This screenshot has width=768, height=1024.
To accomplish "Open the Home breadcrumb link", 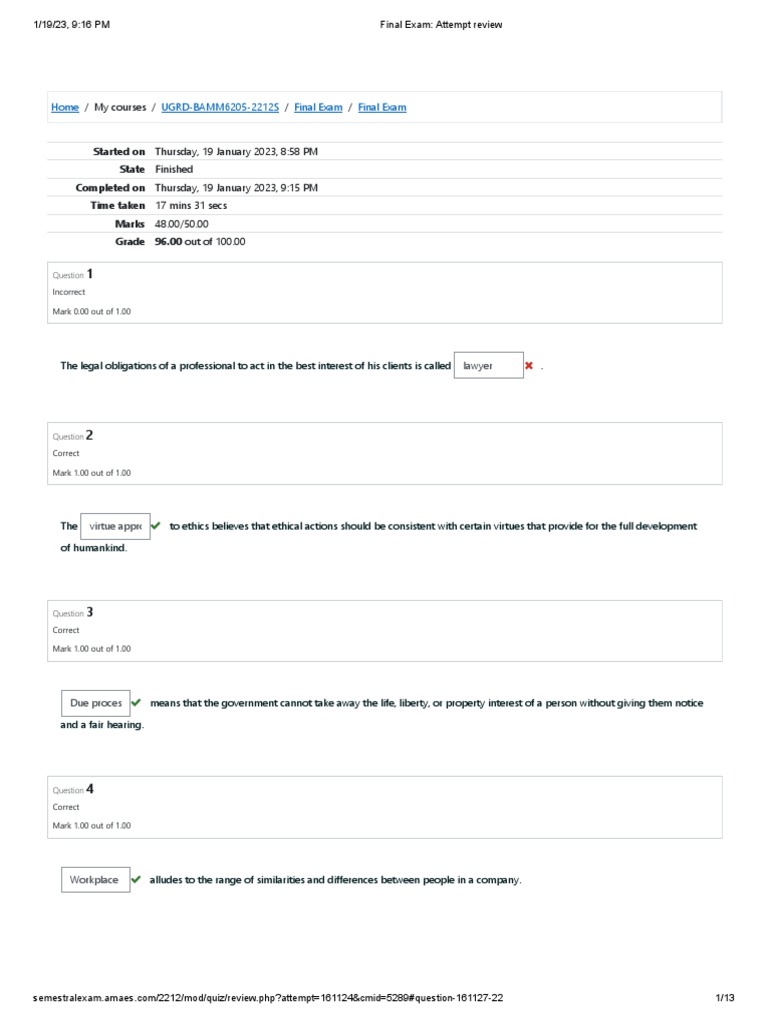I will click(65, 107).
